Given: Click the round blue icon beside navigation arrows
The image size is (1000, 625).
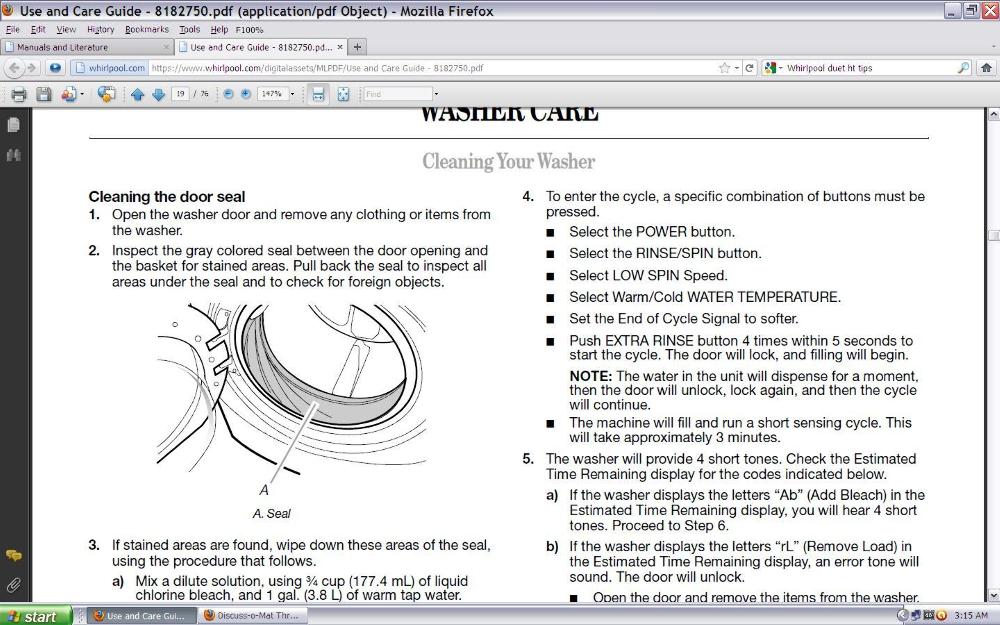Looking at the screenshot, I should coord(55,68).
